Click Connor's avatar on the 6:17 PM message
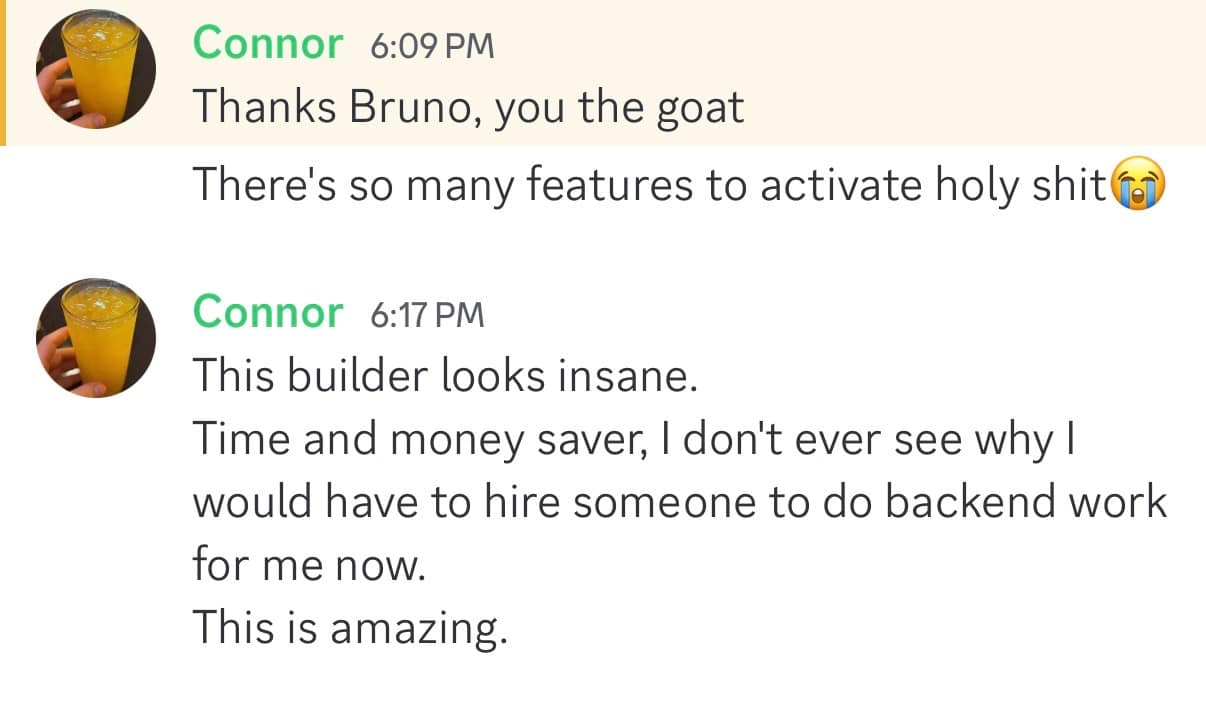This screenshot has height=703, width=1206. tap(97, 337)
